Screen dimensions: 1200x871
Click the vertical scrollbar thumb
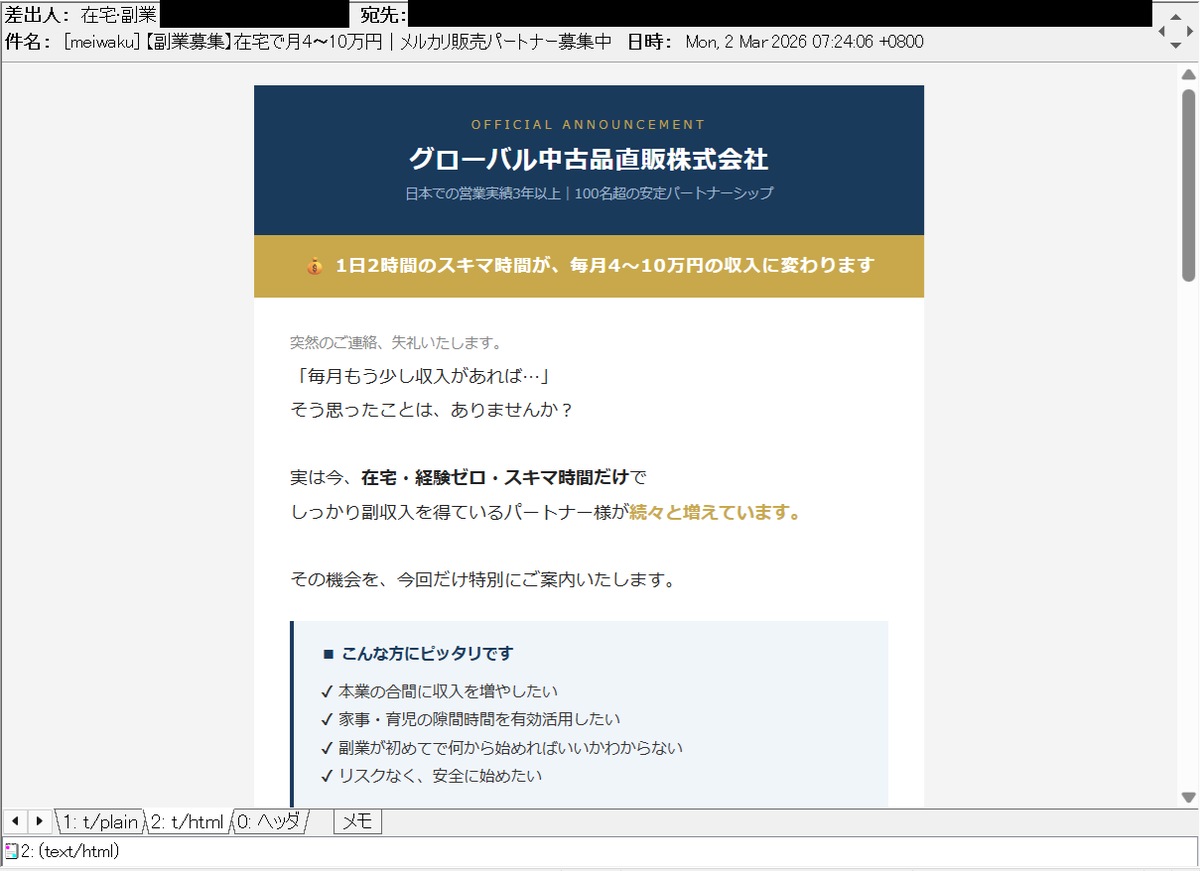tap(1189, 185)
